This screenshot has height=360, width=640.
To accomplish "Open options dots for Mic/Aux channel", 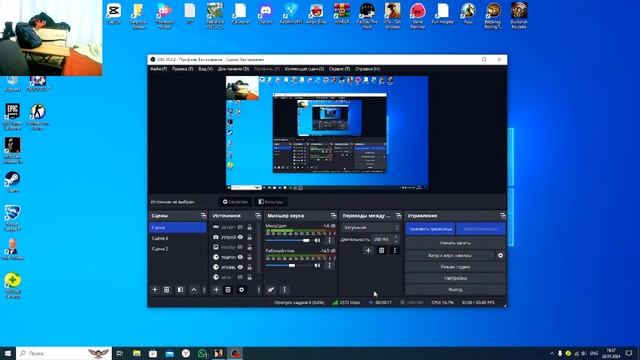I will click(329, 240).
